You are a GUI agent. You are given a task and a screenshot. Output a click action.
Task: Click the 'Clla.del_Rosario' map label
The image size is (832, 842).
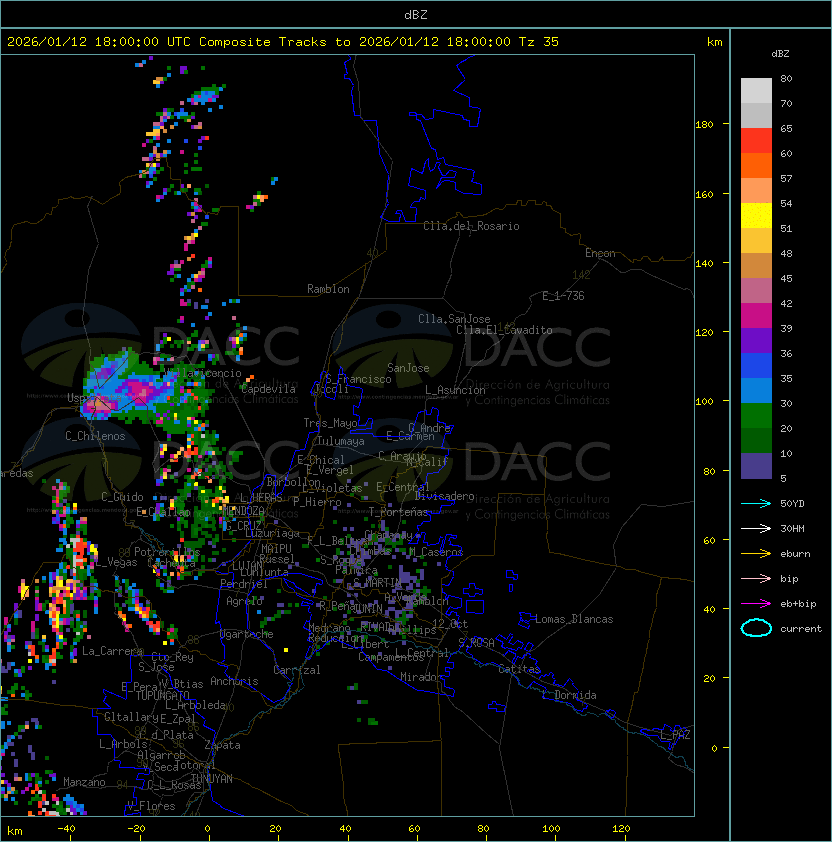[x=471, y=226]
